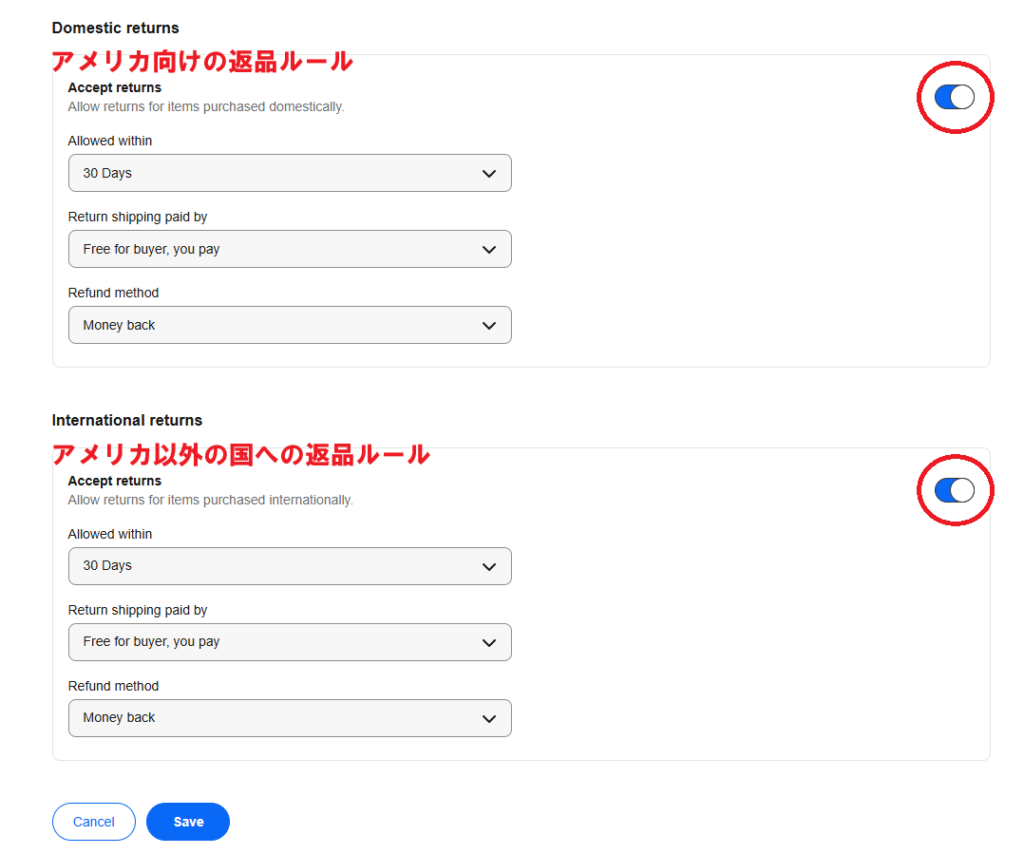This screenshot has height=854, width=1024.
Task: Open international Allowed within 30 Days dropdown
Action: pos(289,566)
